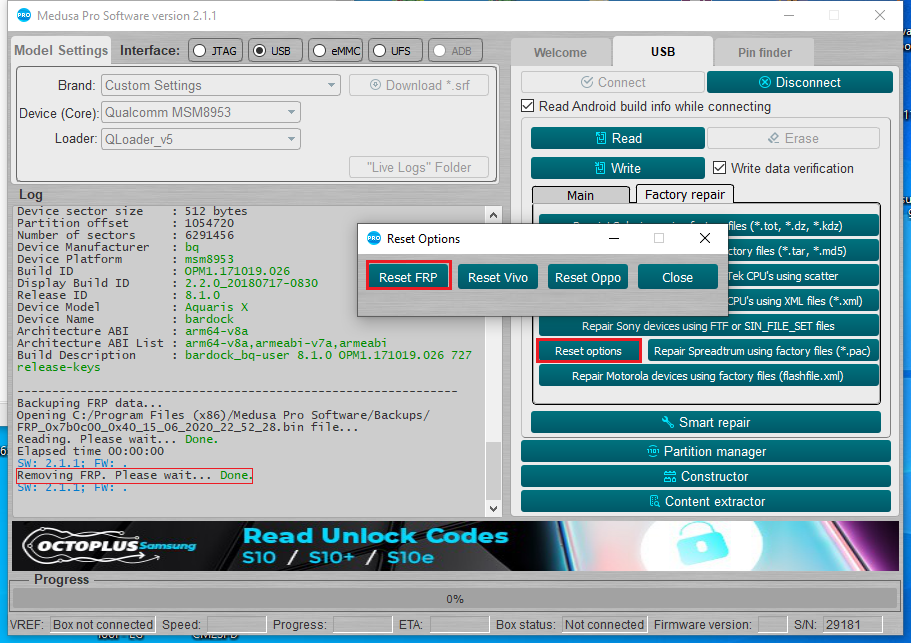Click the Speed status field
911x643 pixels.
[236, 624]
